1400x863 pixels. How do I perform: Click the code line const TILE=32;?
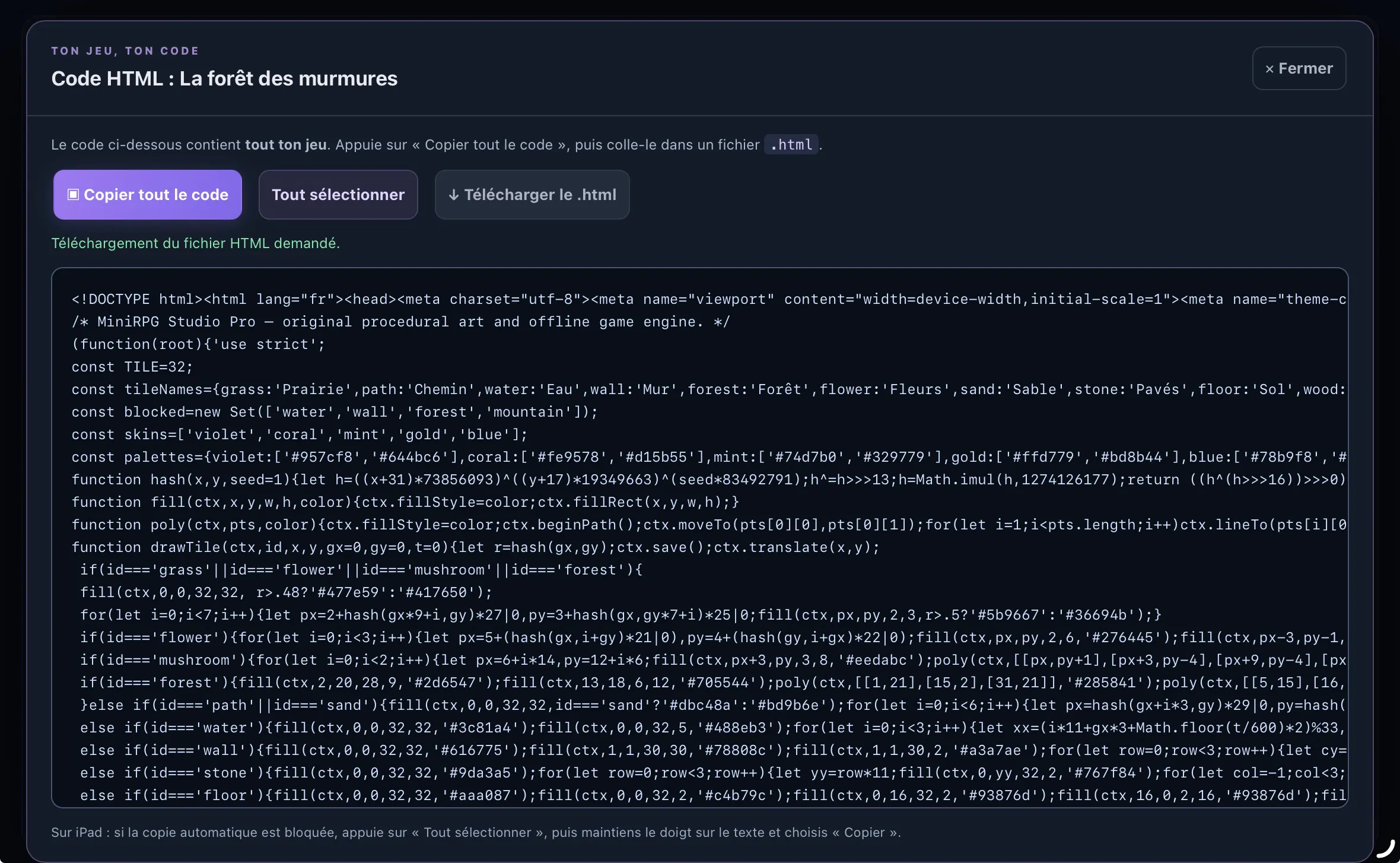click(x=132, y=367)
